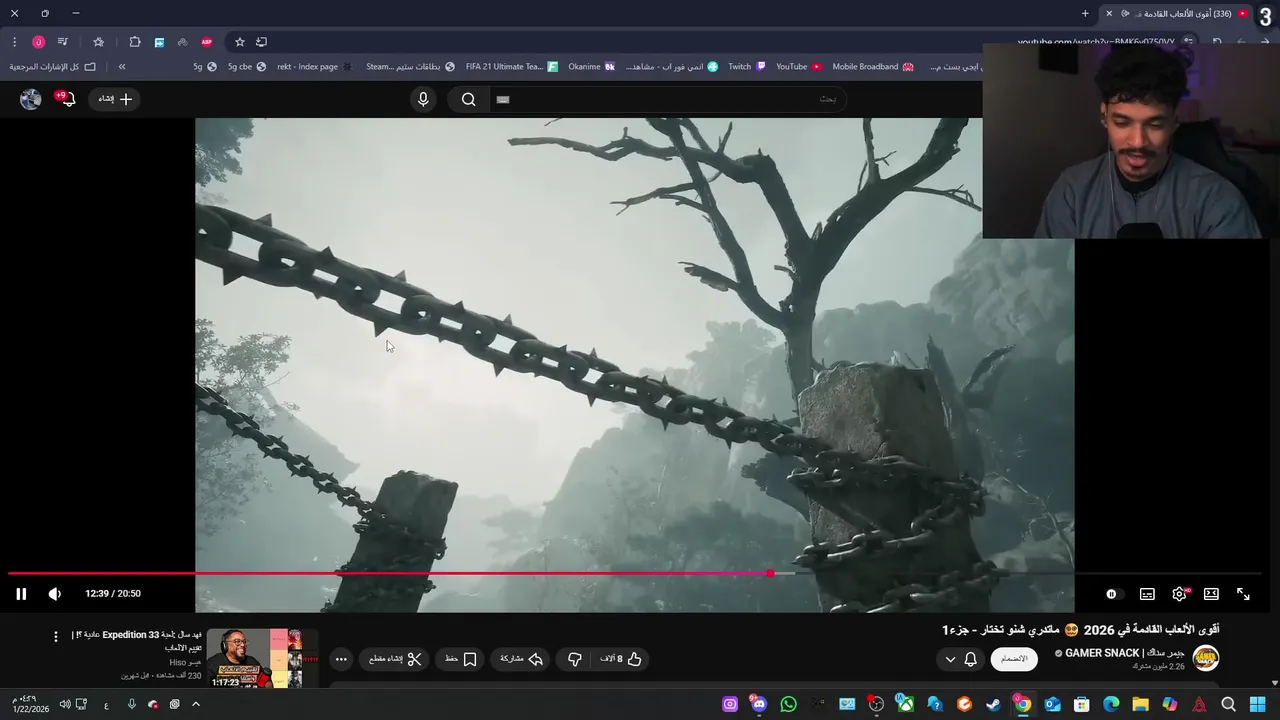Open the YouTube bookmark in bookmarks bar
This screenshot has width=1280, height=720.
tap(799, 67)
